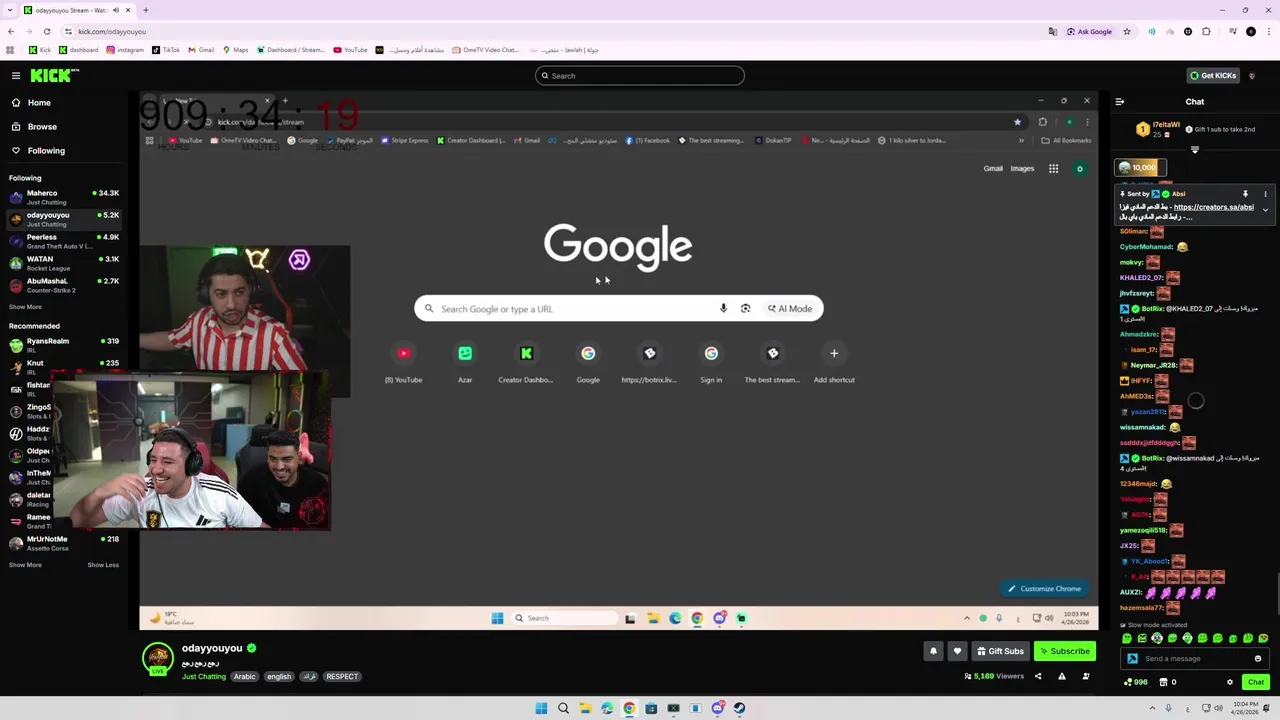This screenshot has height=720, width=1280.
Task: Click the pin icon on the pinned message
Action: click(x=1245, y=194)
